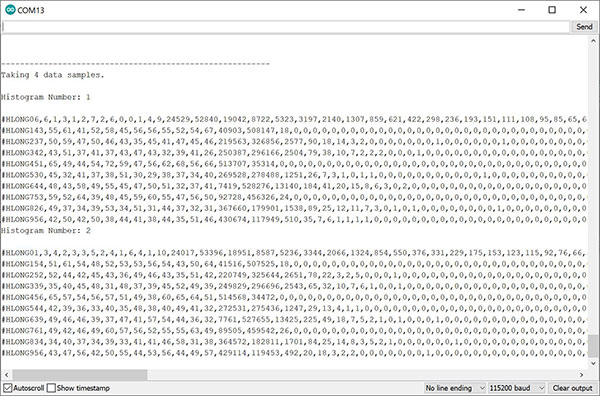Click the line starting '#HLONG639,49,46,46'

pyautogui.click(x=294, y=319)
